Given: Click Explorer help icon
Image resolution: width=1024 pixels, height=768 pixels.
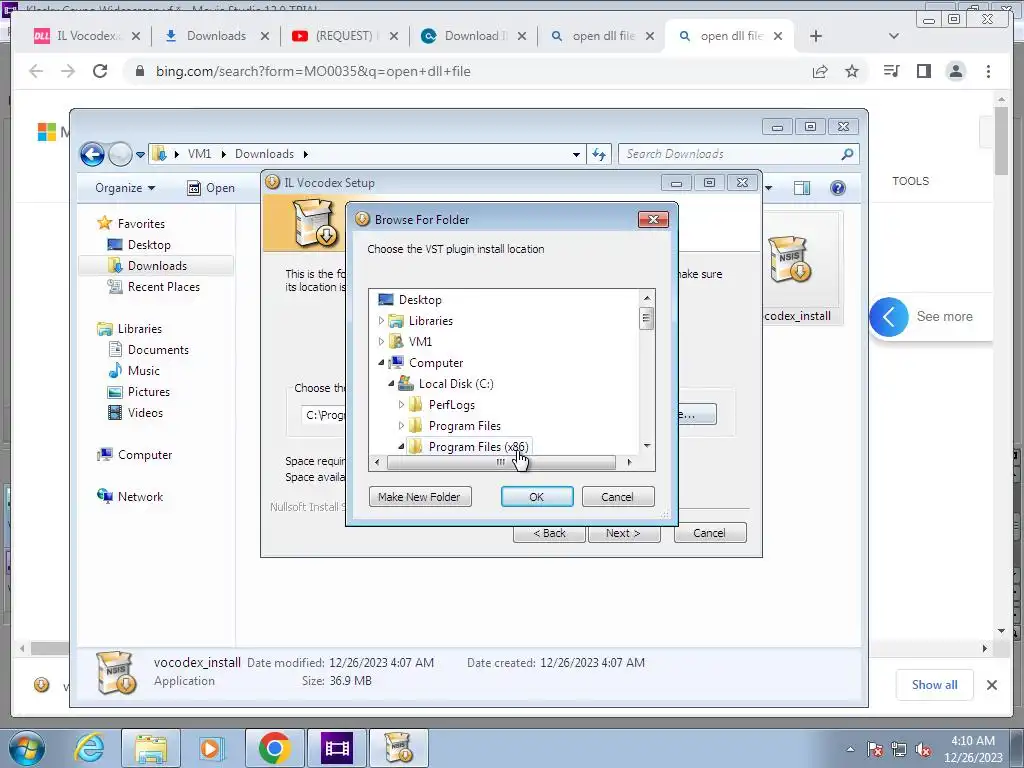Looking at the screenshot, I should (838, 188).
